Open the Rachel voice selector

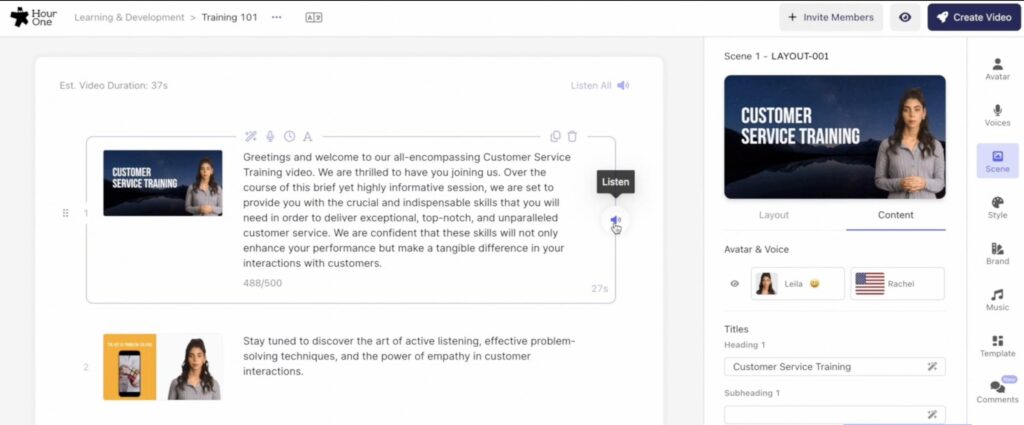click(897, 284)
